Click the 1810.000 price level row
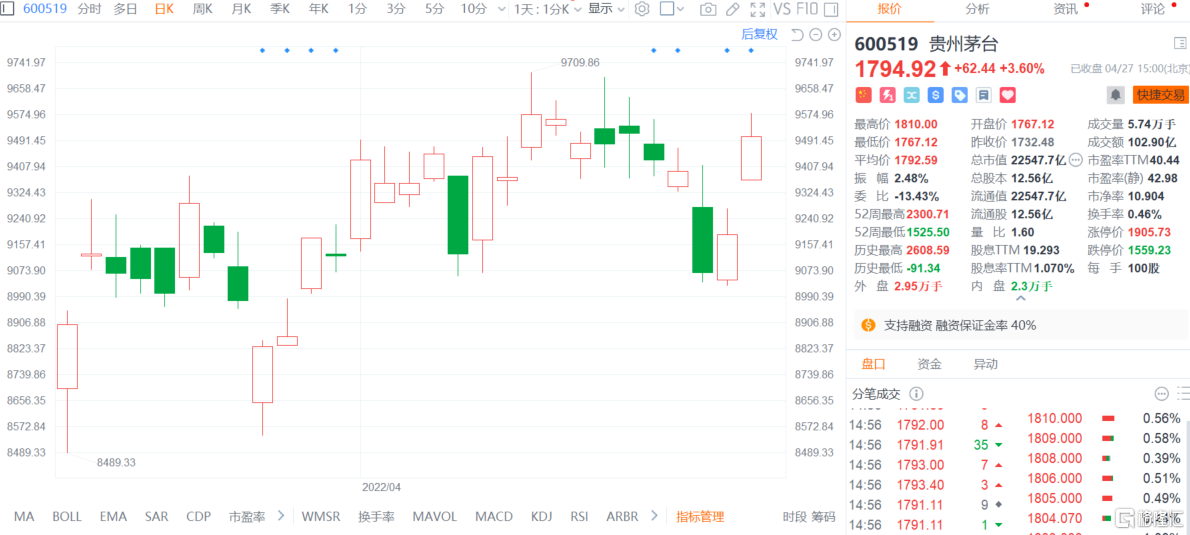 [1104, 418]
